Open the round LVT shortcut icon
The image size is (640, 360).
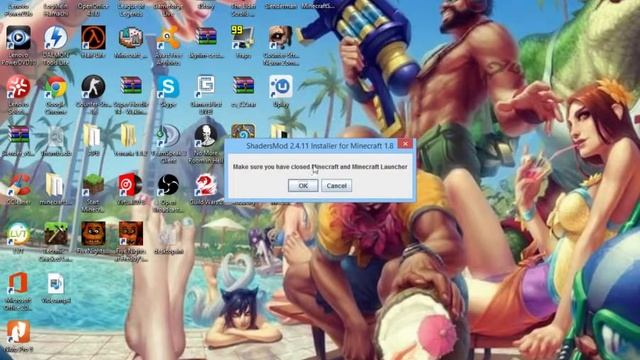coord(18,234)
